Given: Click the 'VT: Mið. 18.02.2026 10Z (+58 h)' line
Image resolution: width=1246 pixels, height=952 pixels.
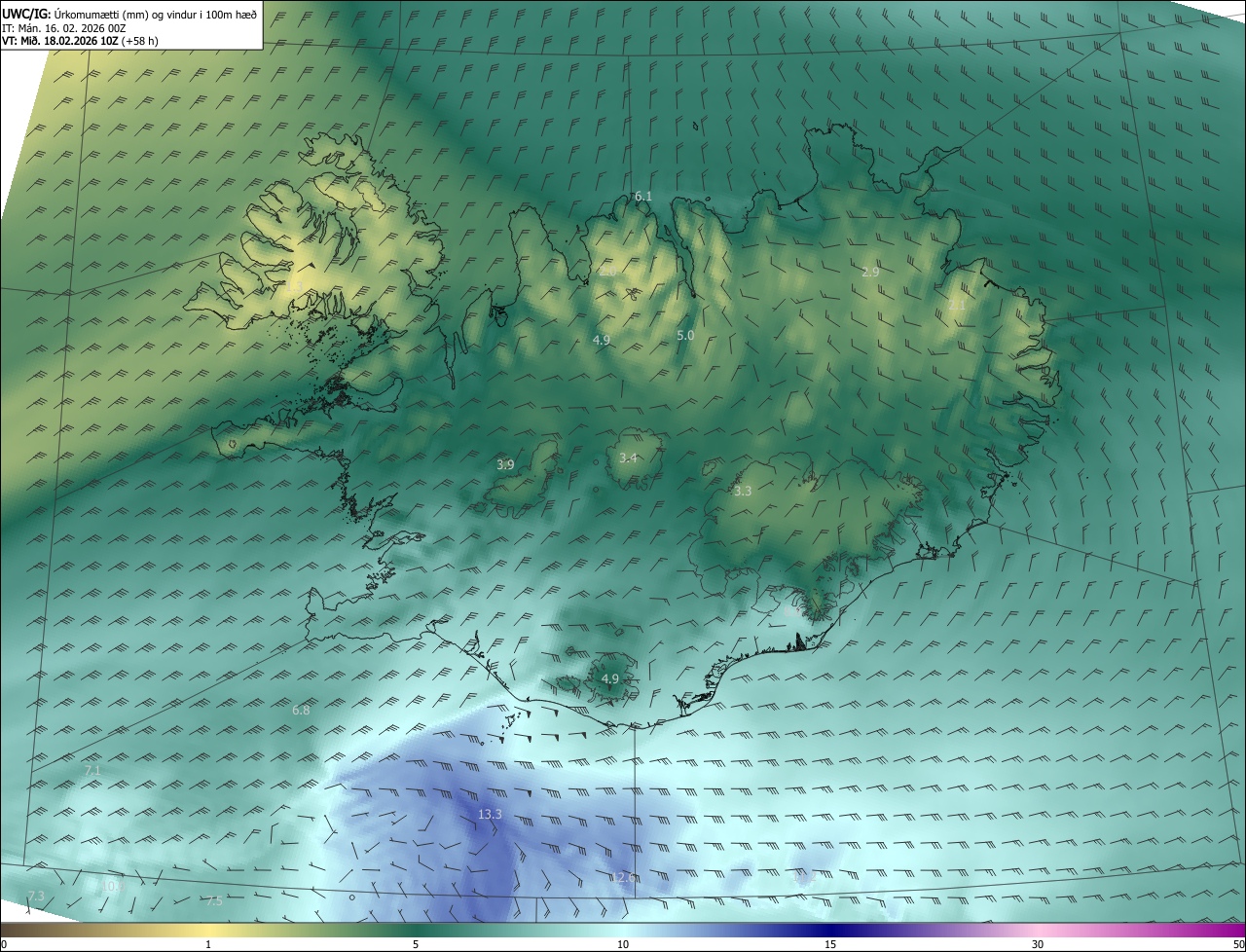Looking at the screenshot, I should pyautogui.click(x=80, y=41).
